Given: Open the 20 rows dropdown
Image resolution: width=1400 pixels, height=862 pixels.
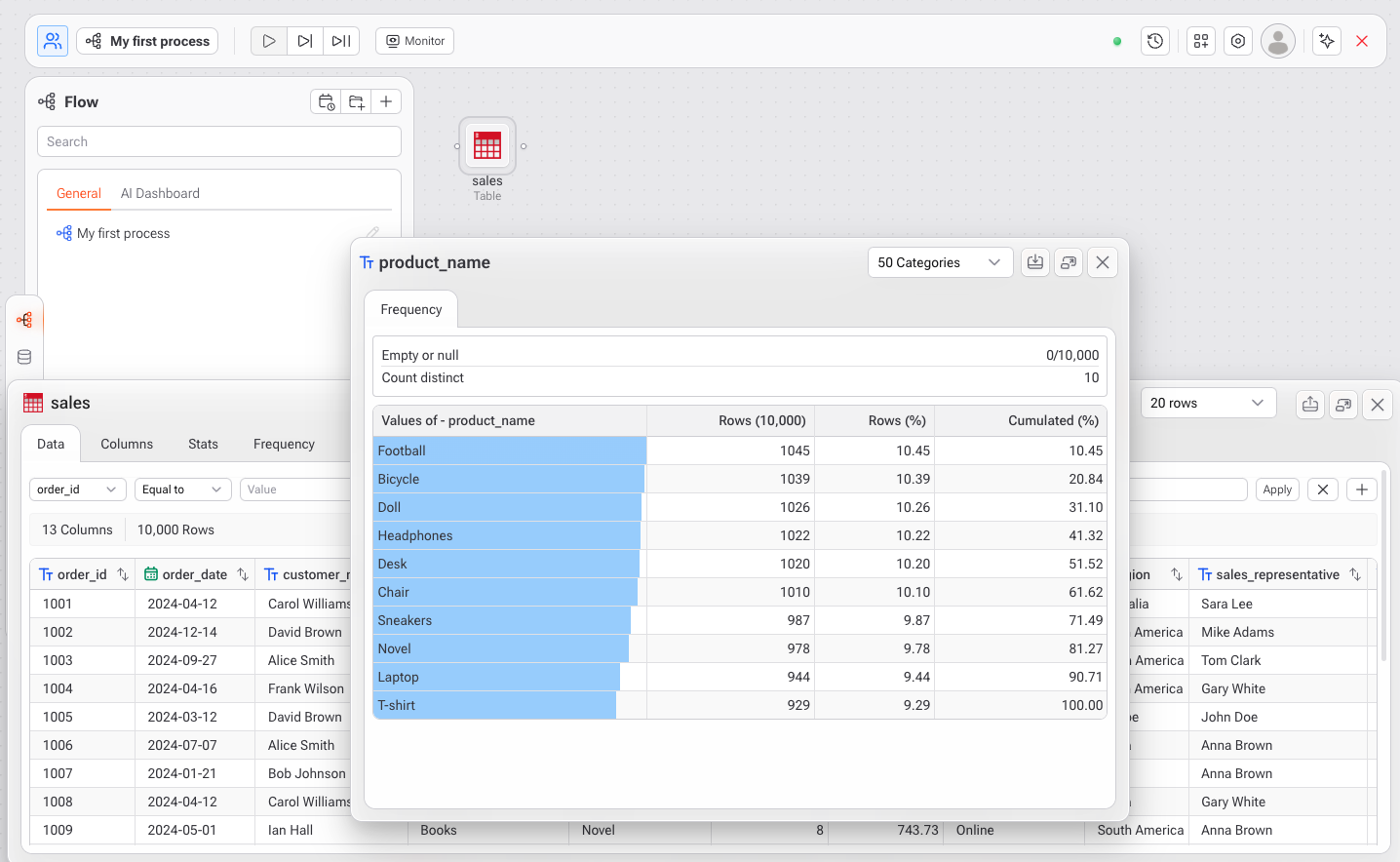Looking at the screenshot, I should point(1207,403).
